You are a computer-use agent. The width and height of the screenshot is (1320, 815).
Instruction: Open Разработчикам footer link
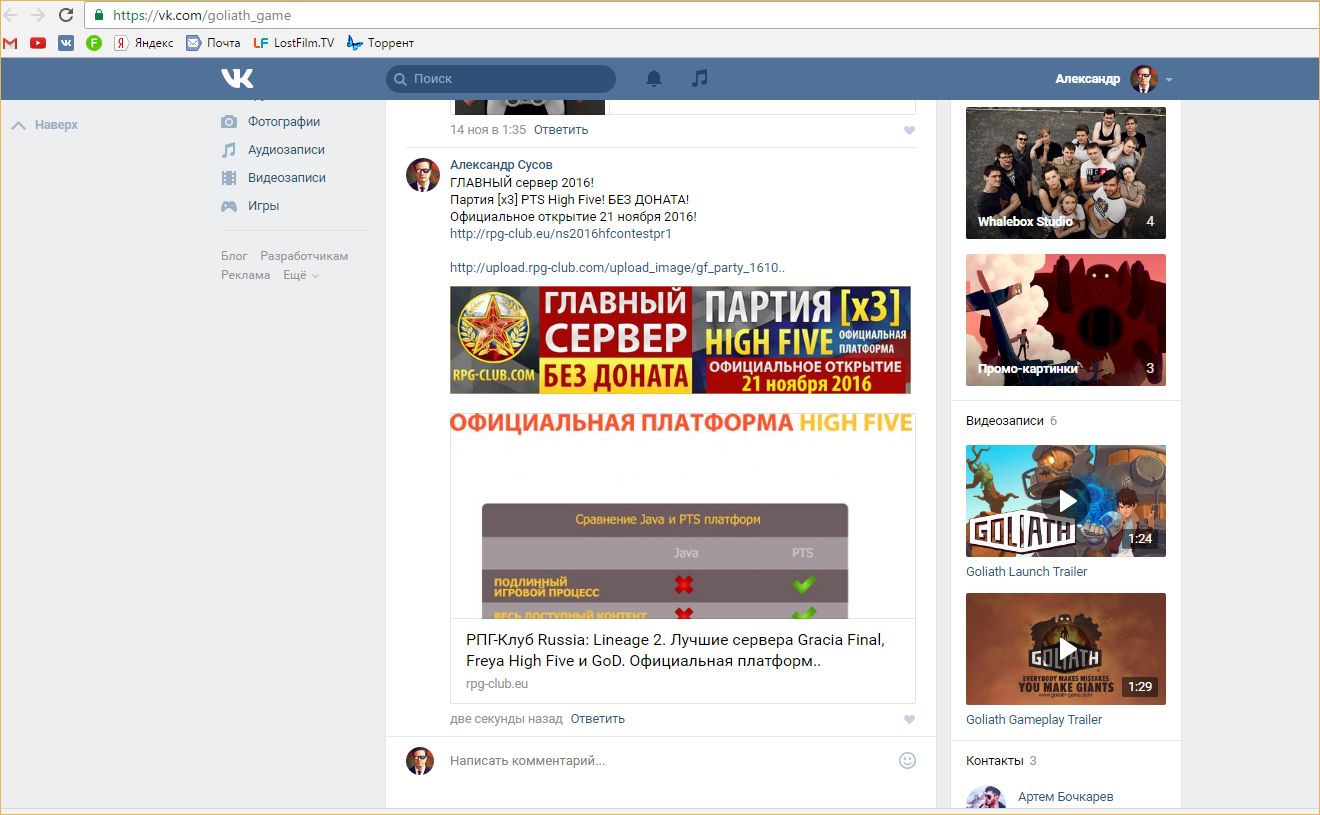point(304,256)
